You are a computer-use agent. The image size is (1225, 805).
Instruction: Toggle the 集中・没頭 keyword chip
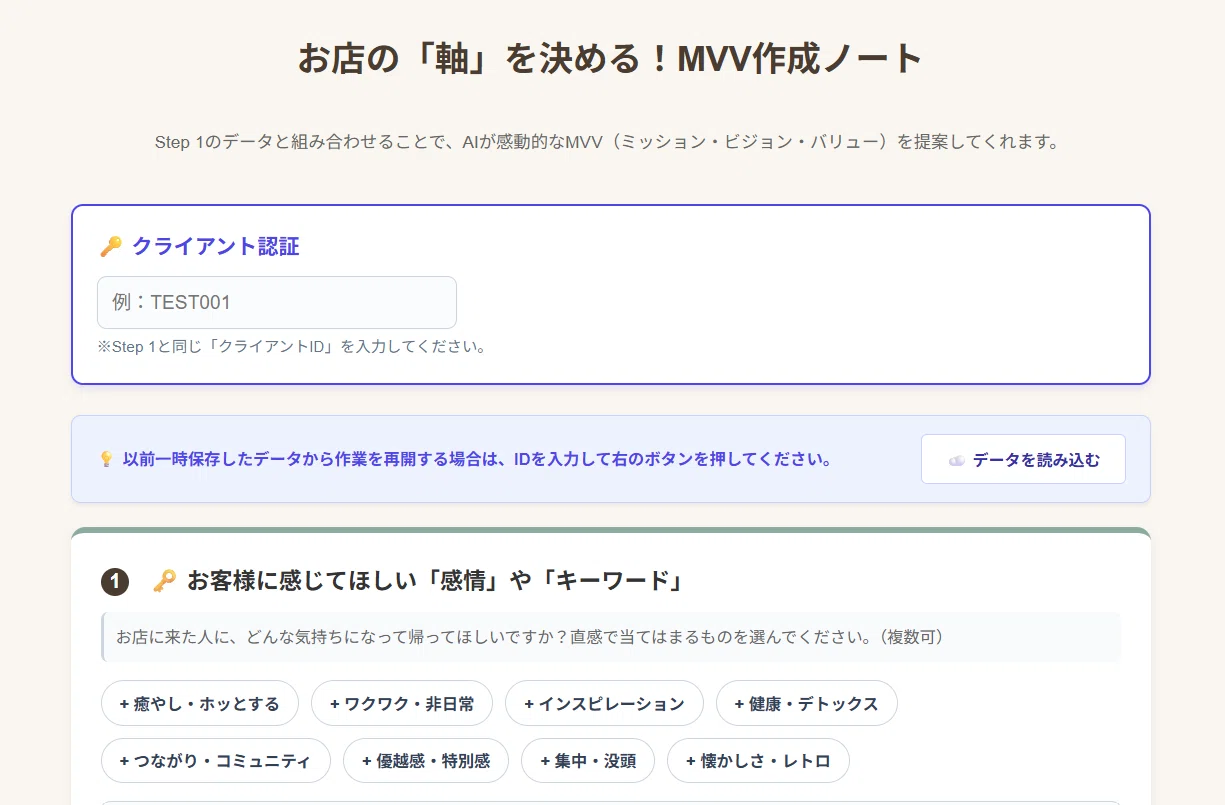588,760
